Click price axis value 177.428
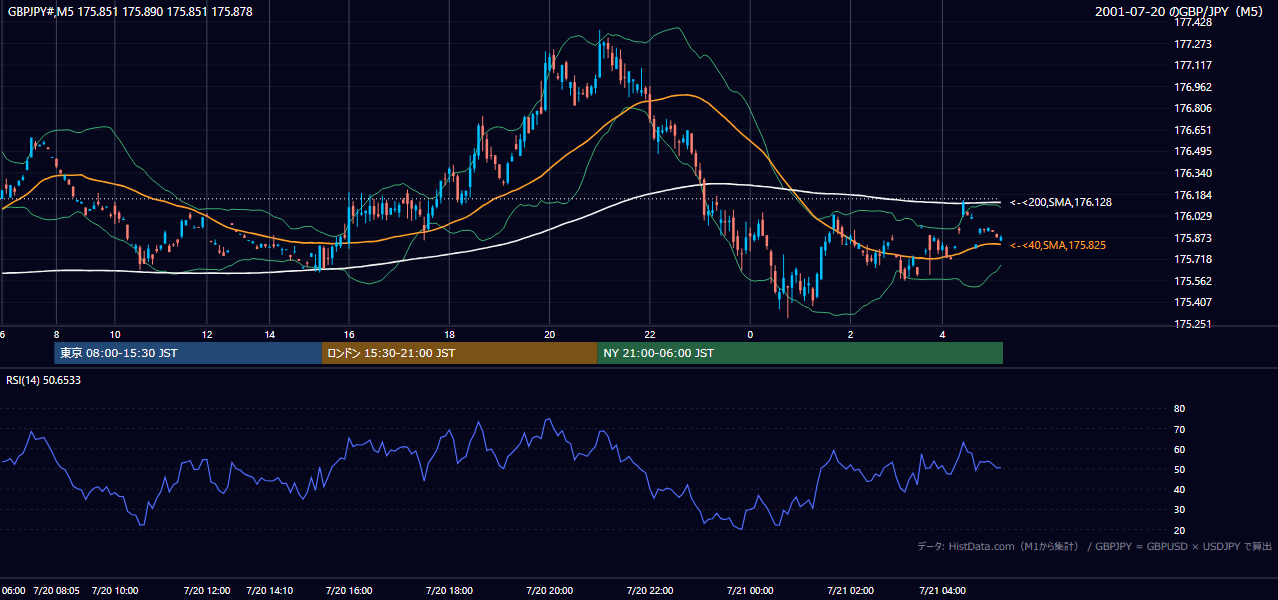Screen dimensions: 1278x600 1194,22
